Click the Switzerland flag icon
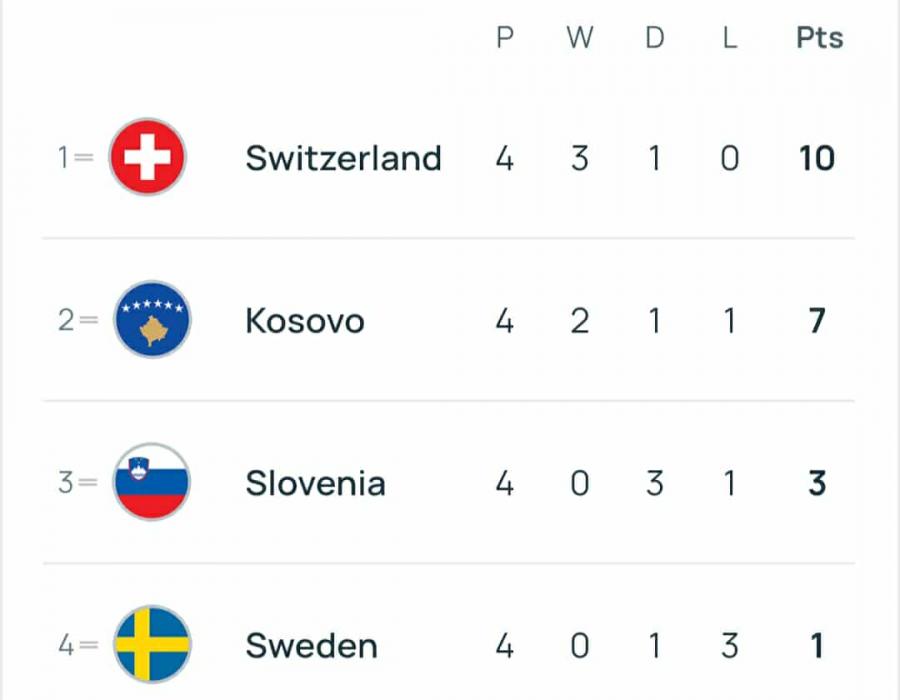The image size is (900, 700). [147, 157]
